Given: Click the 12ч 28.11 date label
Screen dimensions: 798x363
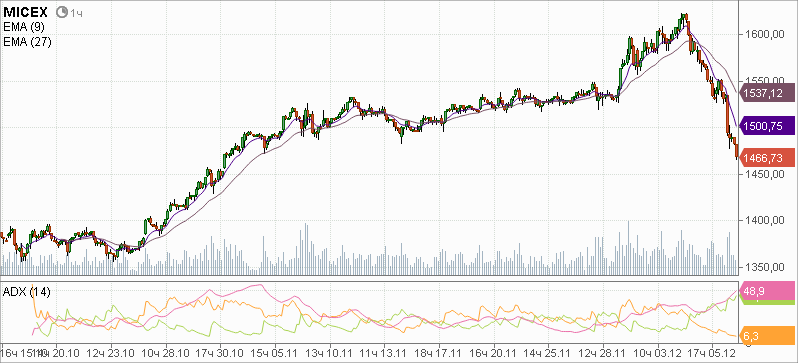Looking at the screenshot, I should (603, 353).
